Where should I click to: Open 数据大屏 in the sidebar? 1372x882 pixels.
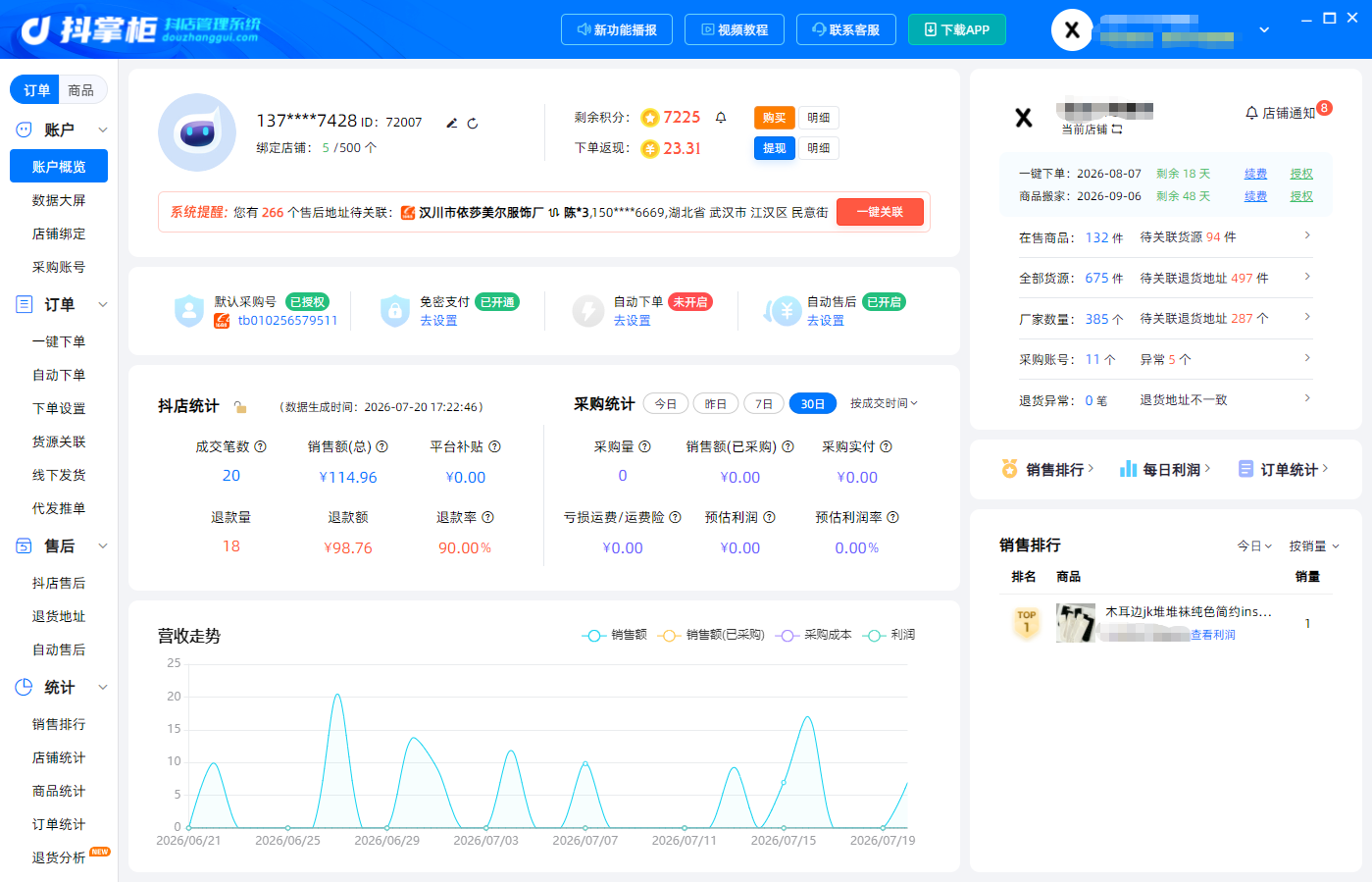[x=59, y=200]
